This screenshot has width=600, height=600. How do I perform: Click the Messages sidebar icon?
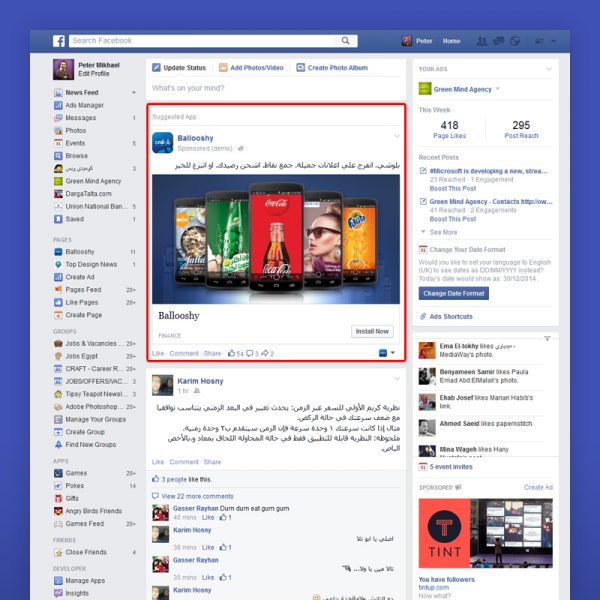coord(58,118)
